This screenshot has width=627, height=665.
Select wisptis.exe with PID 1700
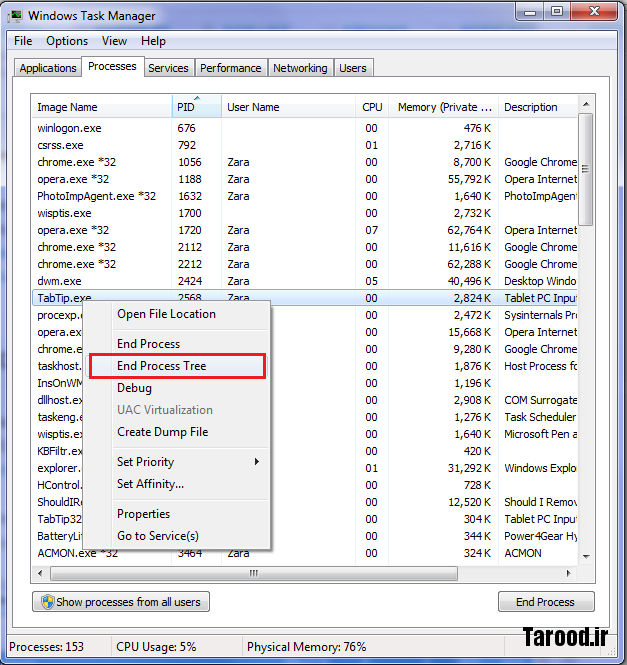305,213
